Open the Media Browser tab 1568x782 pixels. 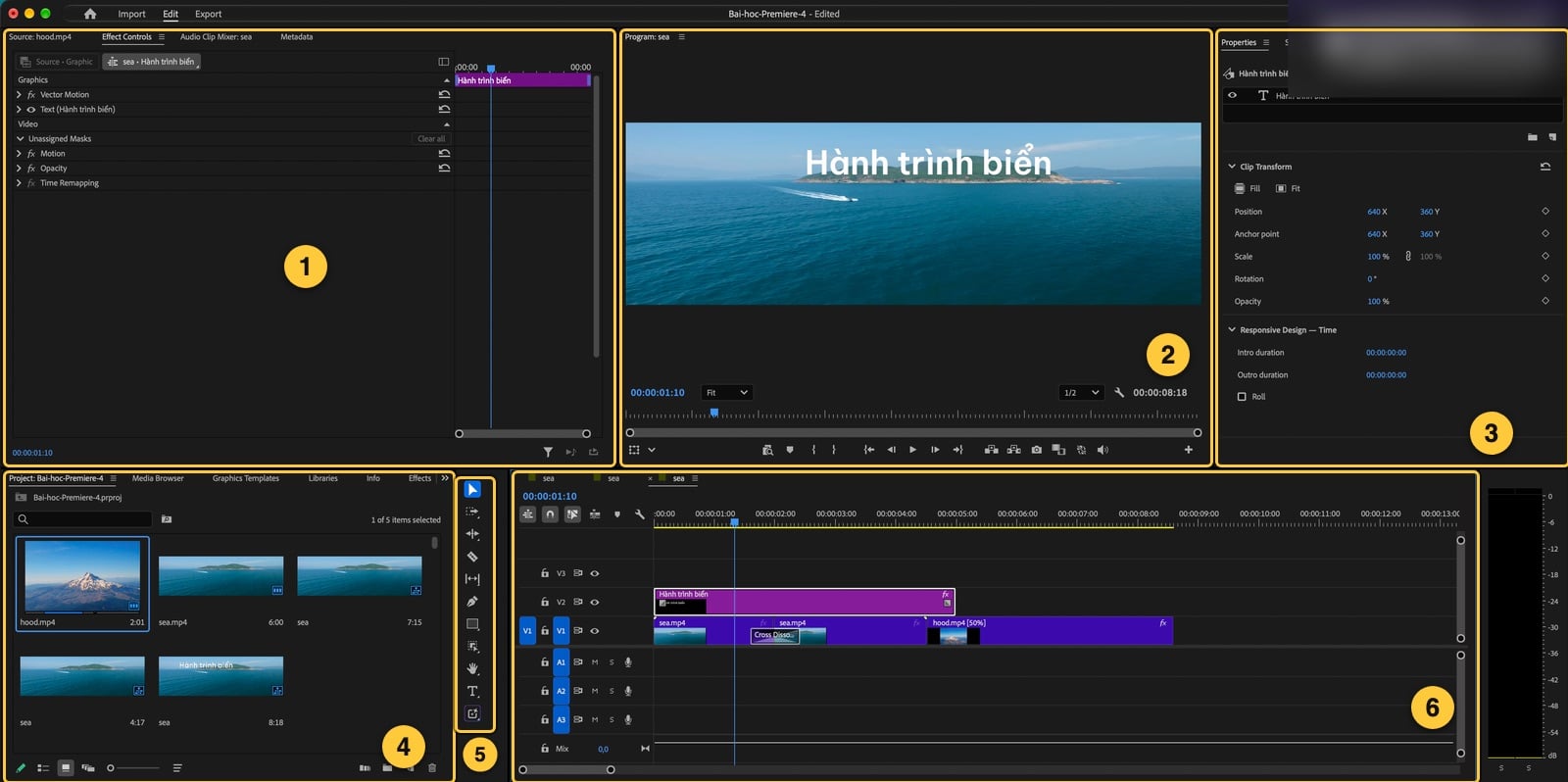click(x=158, y=478)
